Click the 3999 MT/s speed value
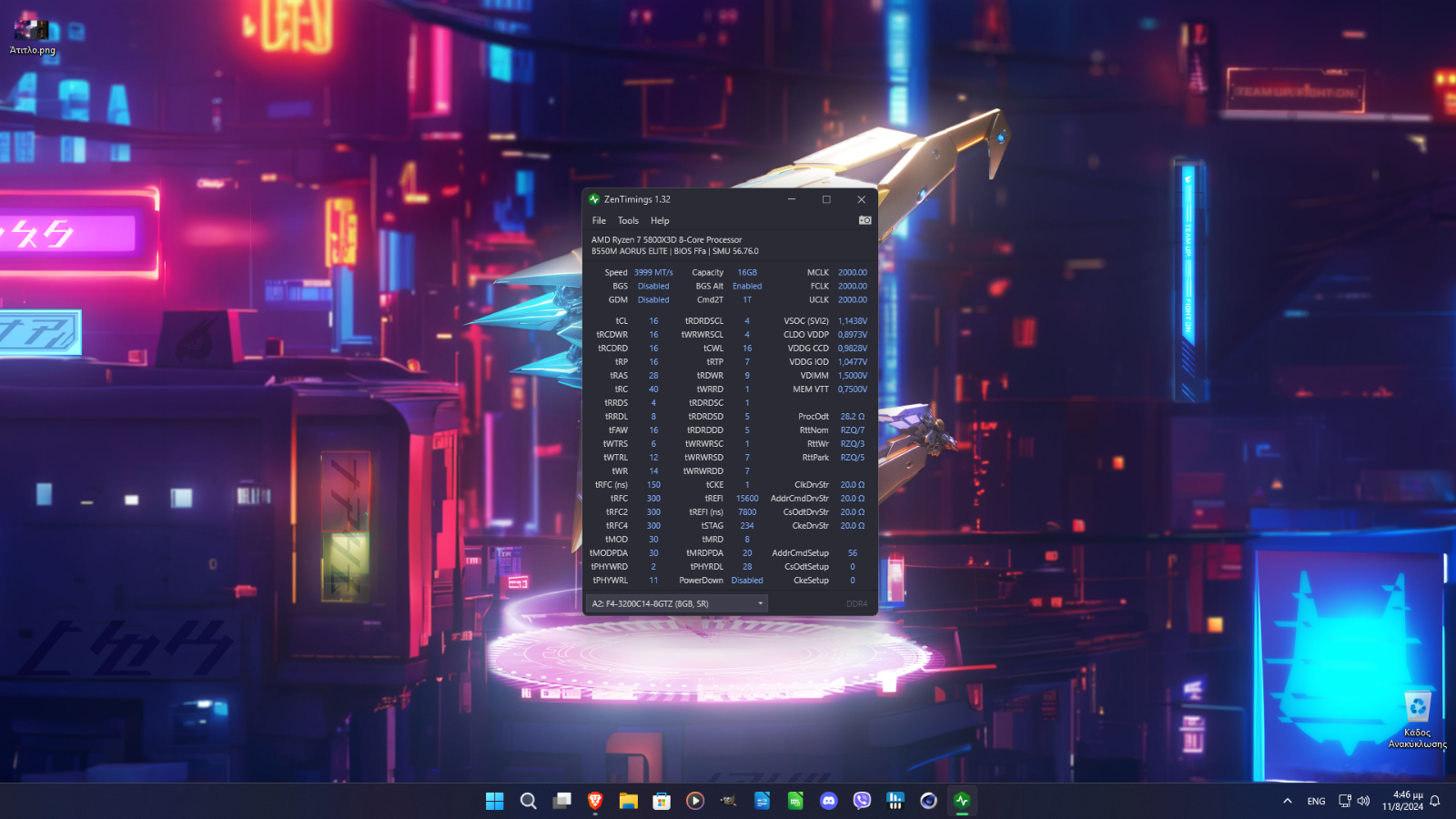 pyautogui.click(x=653, y=272)
